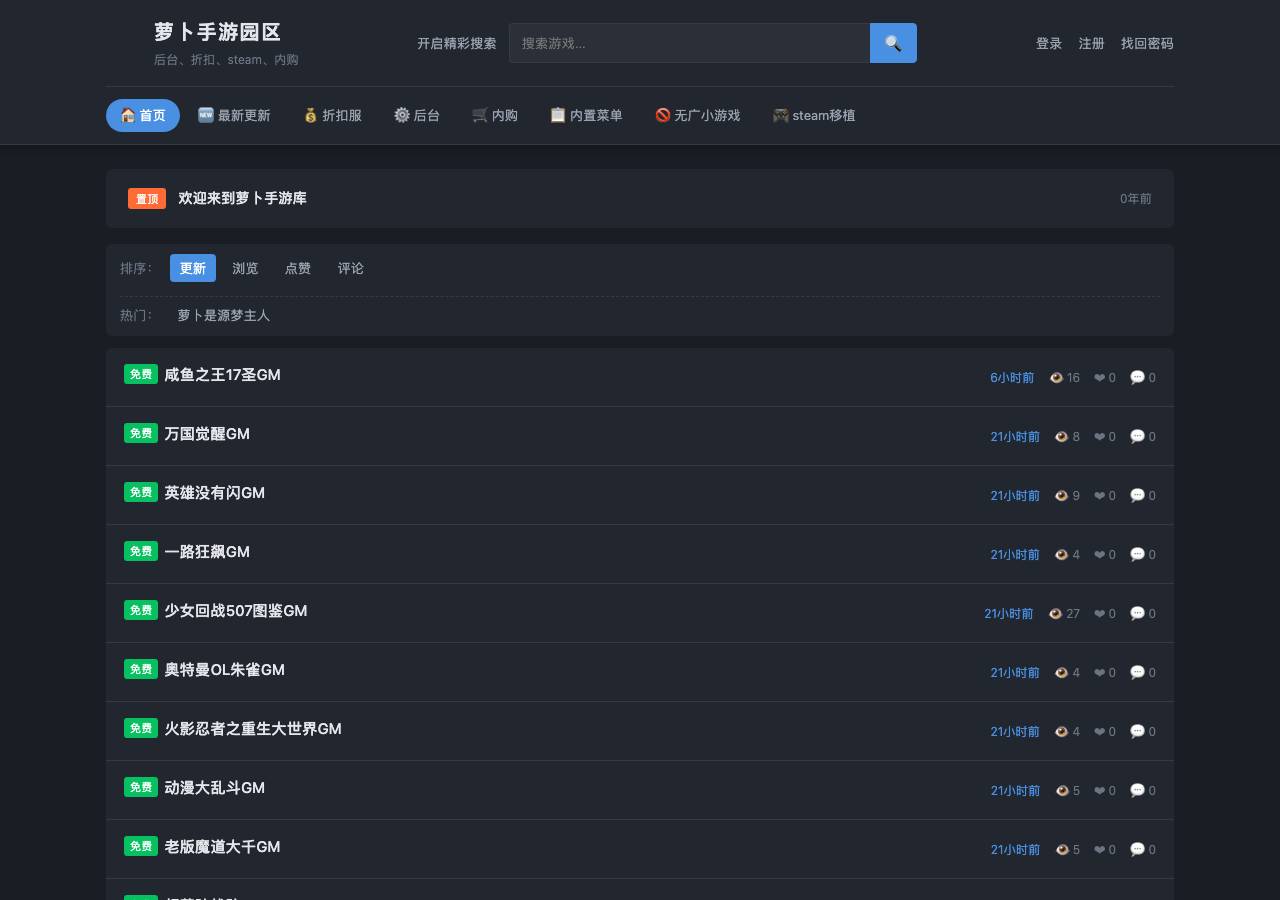This screenshot has height=900, width=1280.
Task: Open the post 咸鱼之王17圣GM
Action: pyautogui.click(x=222, y=375)
